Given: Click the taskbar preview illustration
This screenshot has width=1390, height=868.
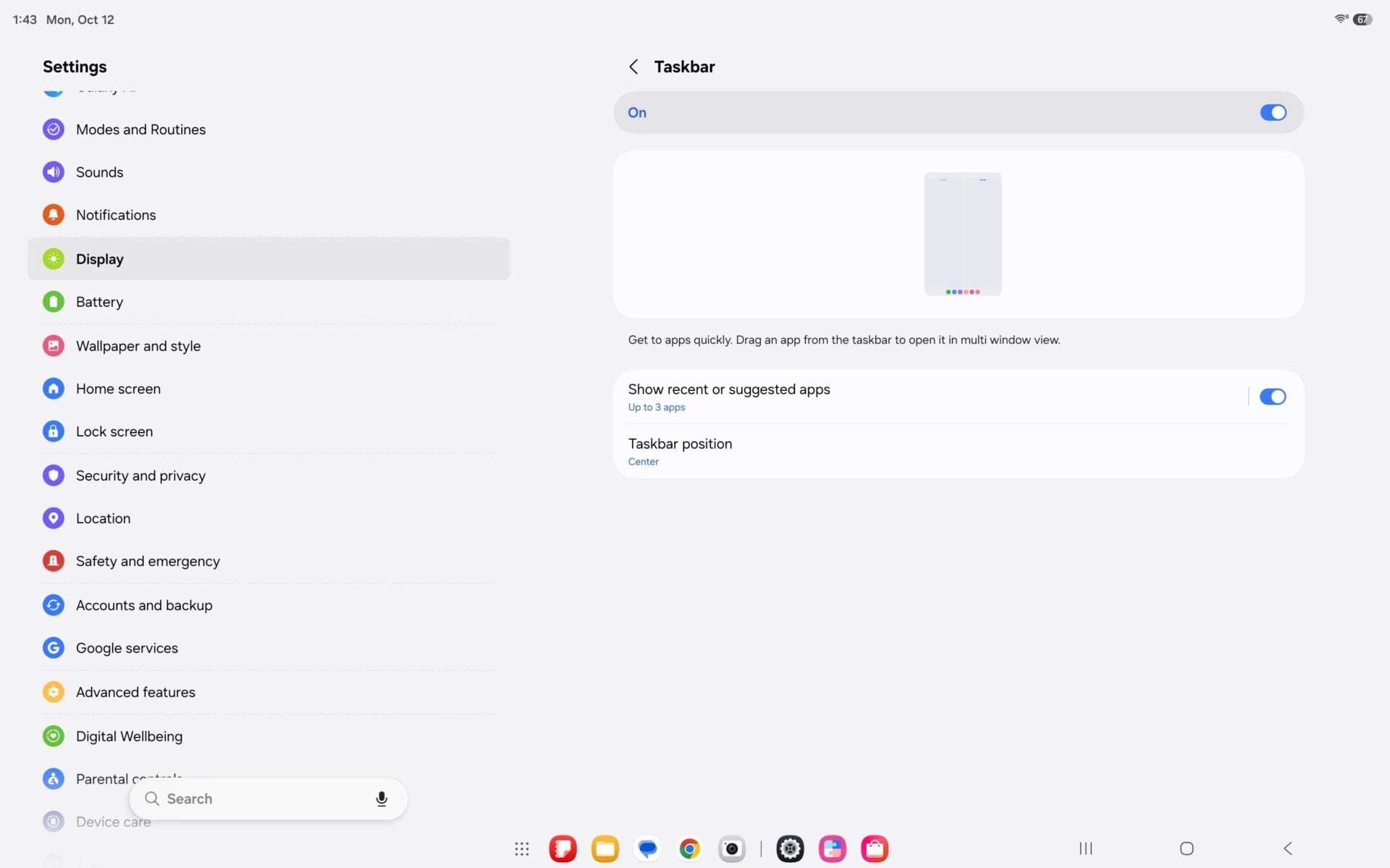Looking at the screenshot, I should (962, 234).
